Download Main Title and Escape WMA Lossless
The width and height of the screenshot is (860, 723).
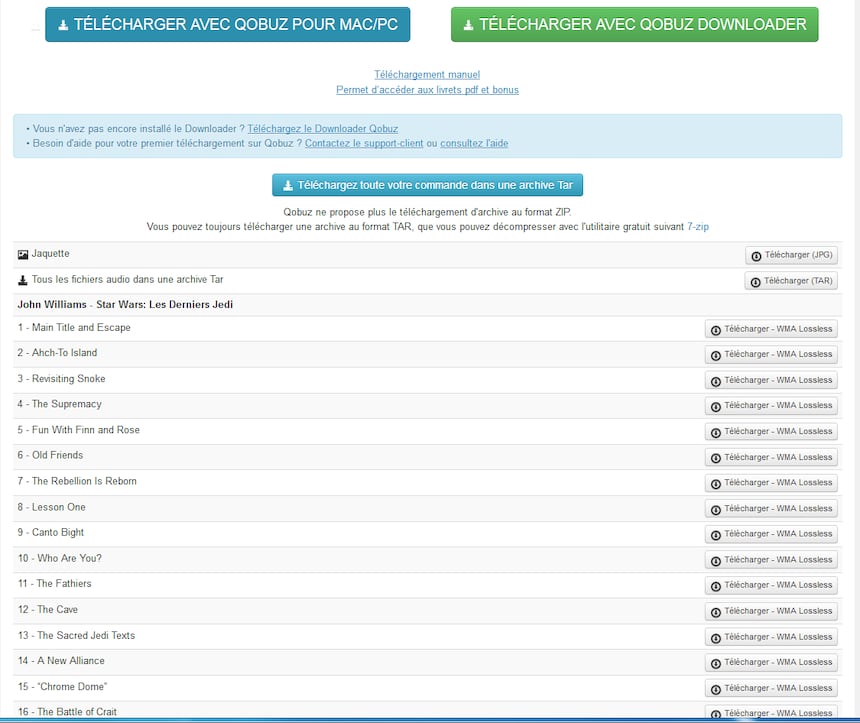771,329
